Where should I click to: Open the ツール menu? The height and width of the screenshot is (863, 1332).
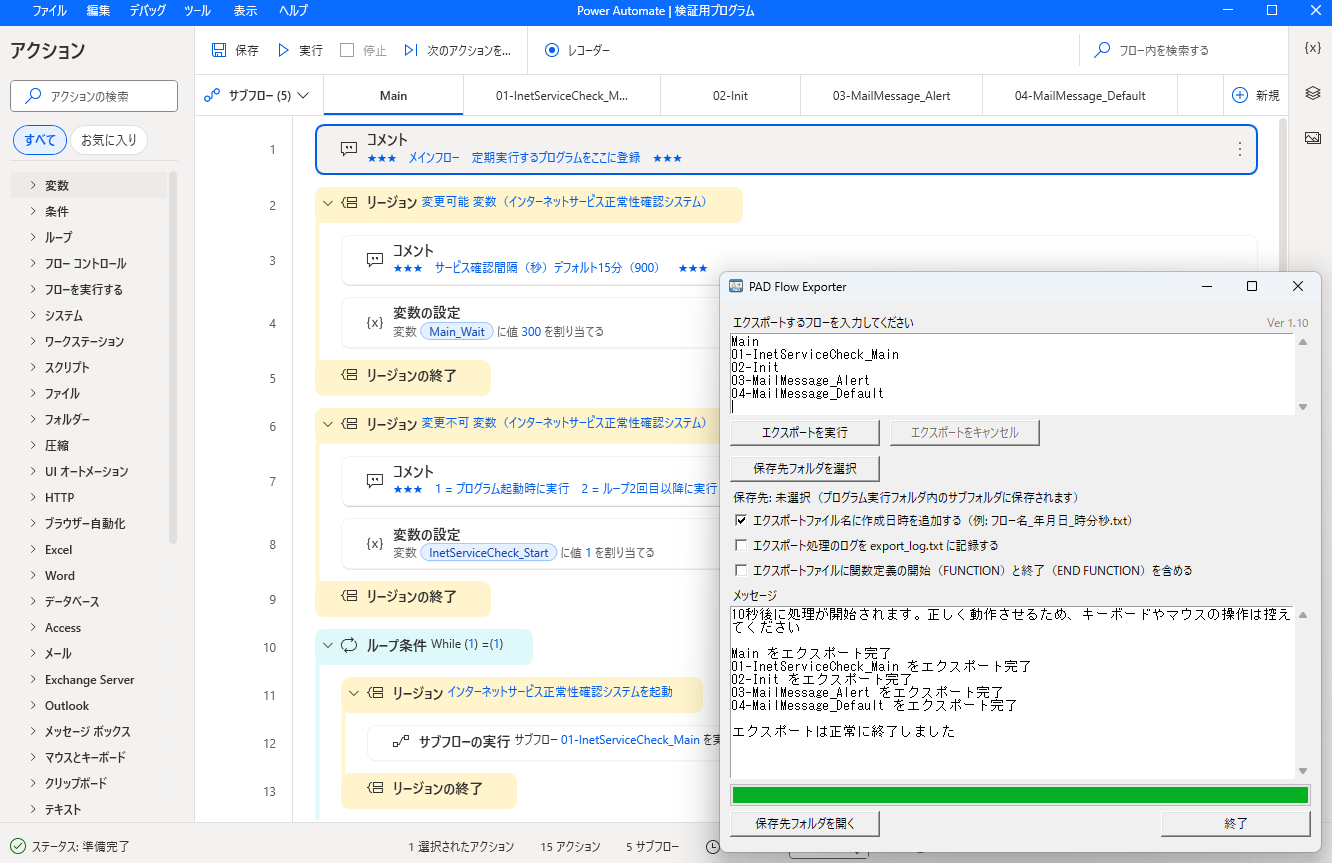197,11
